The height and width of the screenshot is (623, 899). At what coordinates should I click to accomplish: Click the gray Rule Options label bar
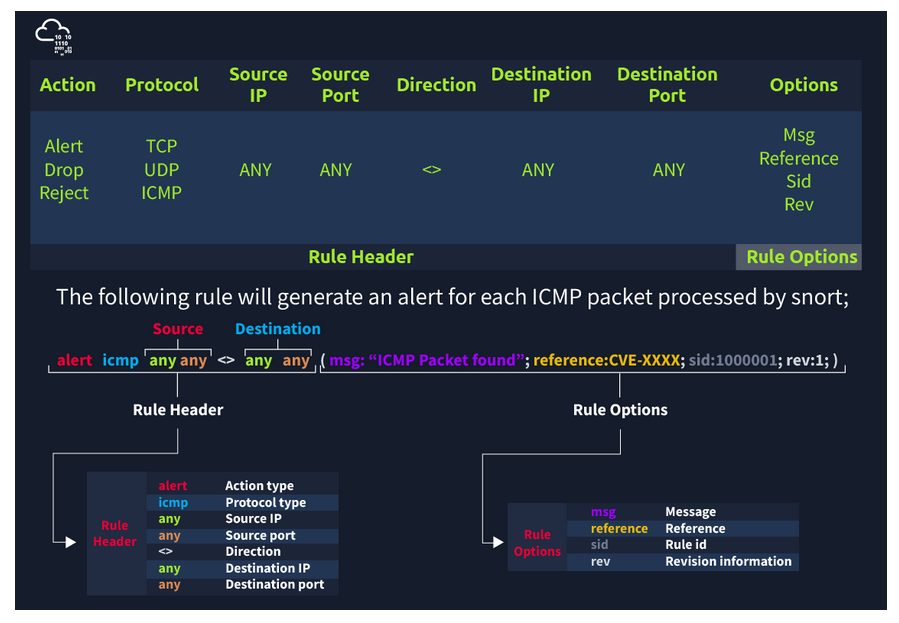(x=800, y=257)
